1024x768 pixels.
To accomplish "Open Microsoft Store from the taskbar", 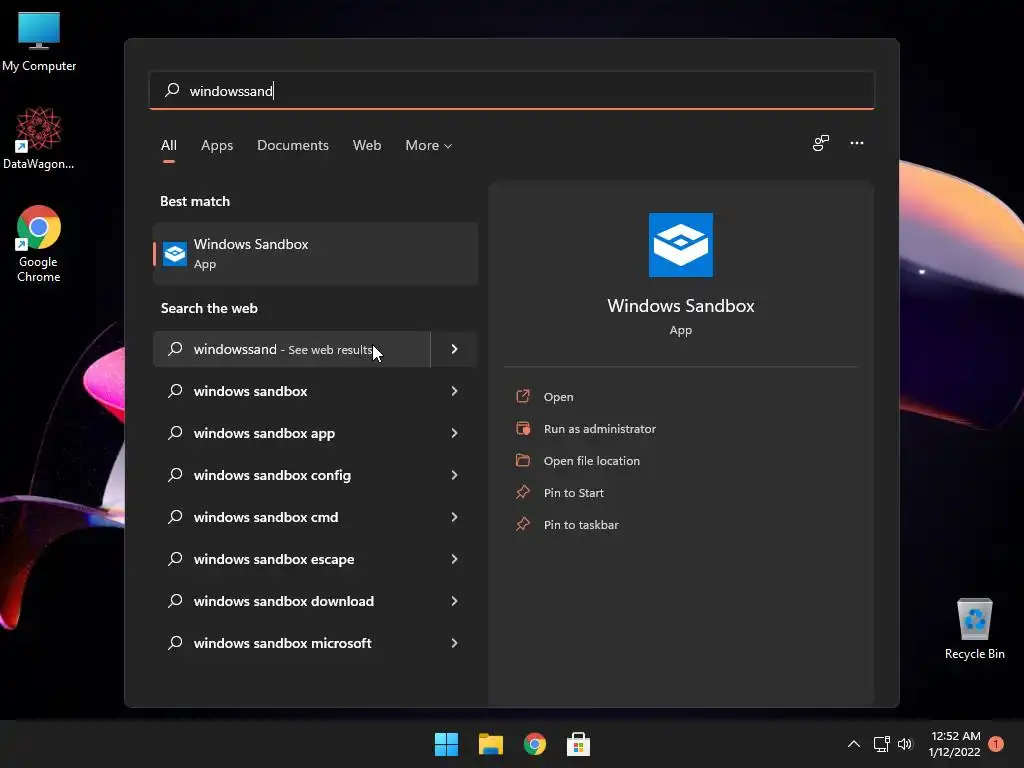I will tap(579, 744).
